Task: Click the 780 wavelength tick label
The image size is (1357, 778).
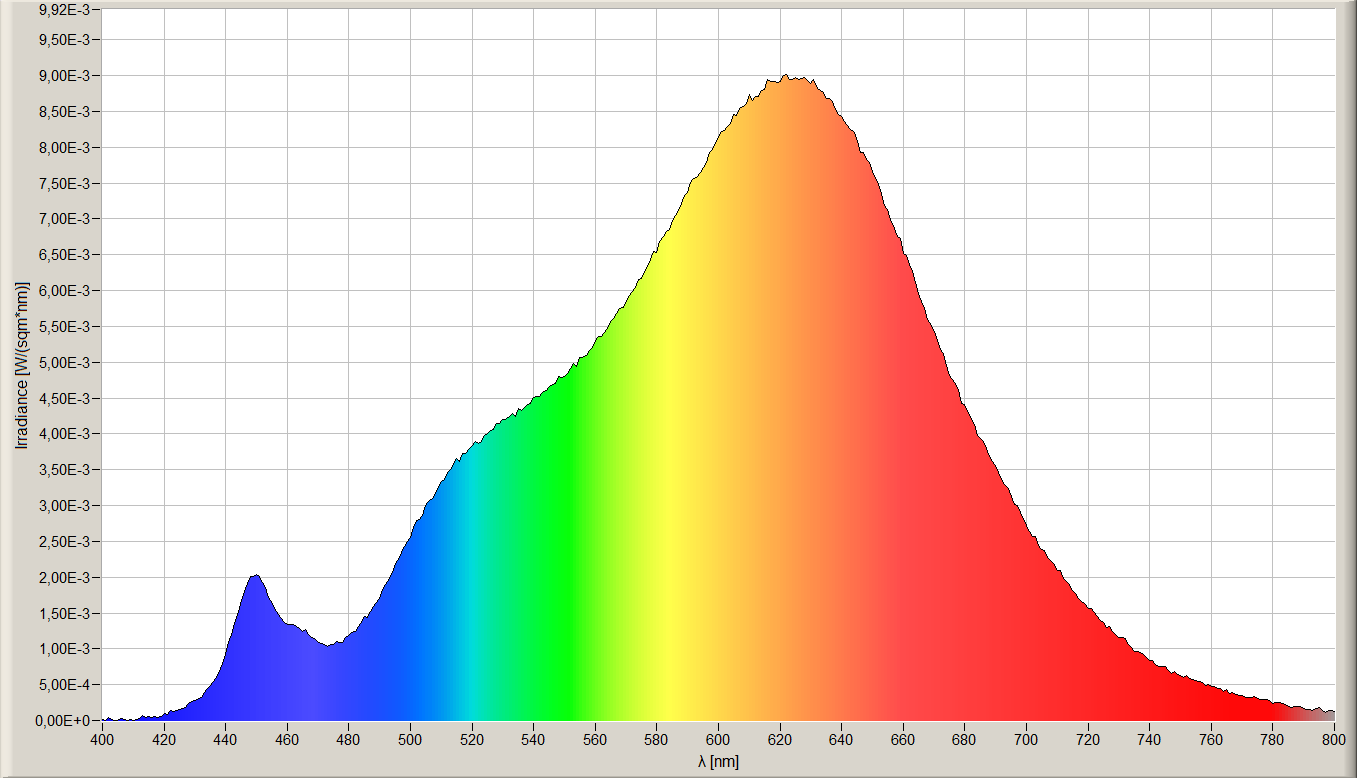Action: click(x=1273, y=740)
